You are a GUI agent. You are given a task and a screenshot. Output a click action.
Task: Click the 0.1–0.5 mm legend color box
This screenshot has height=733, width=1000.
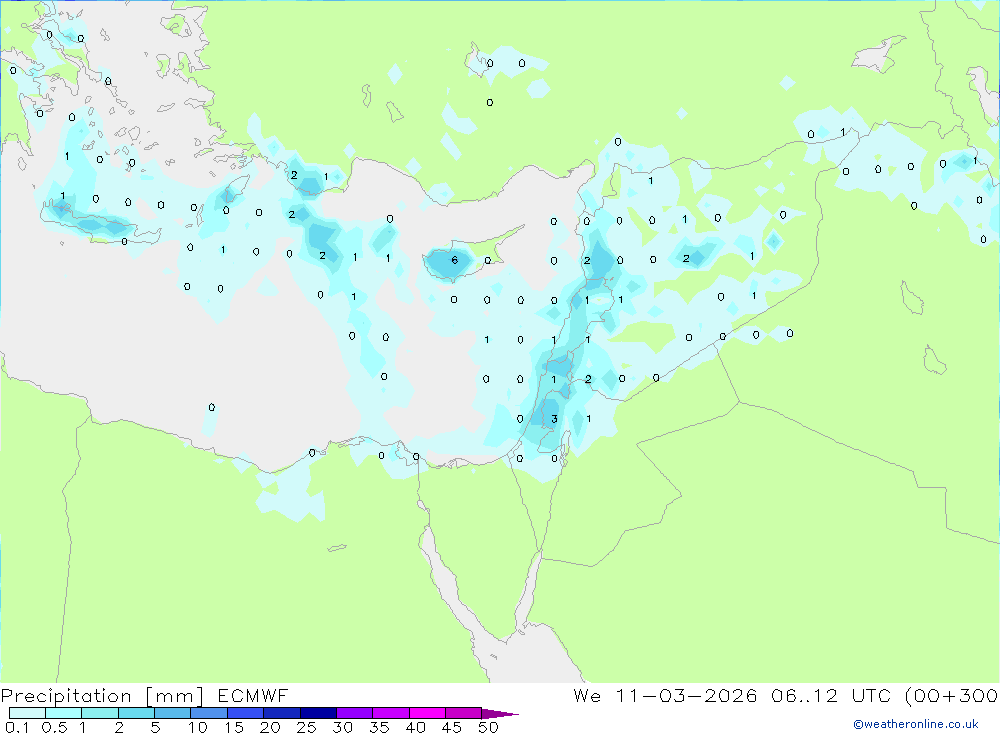click(x=27, y=713)
